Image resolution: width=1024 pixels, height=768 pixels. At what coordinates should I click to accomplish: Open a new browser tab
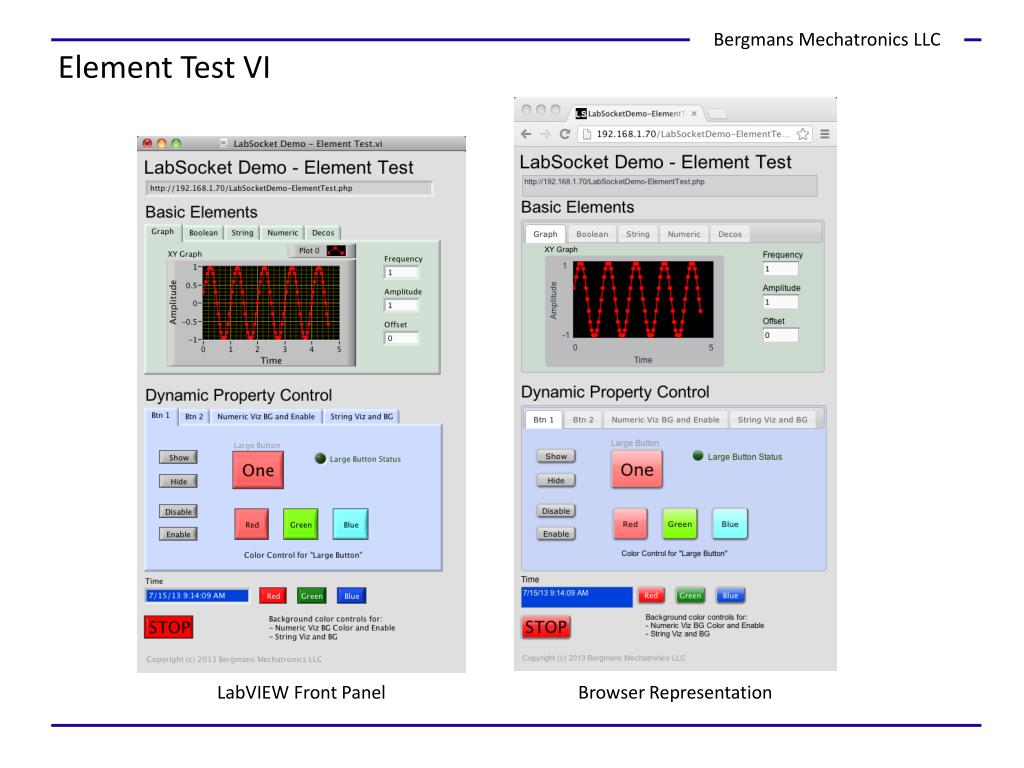coord(717,114)
